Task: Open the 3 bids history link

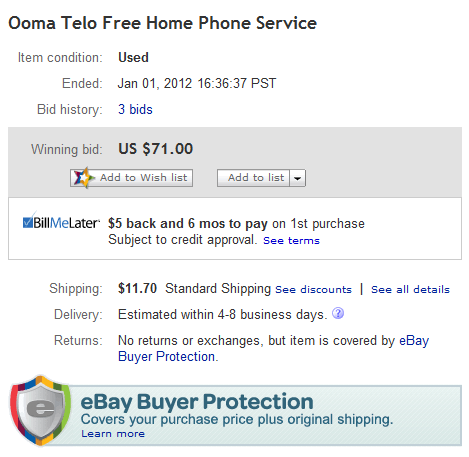Action: [135, 109]
